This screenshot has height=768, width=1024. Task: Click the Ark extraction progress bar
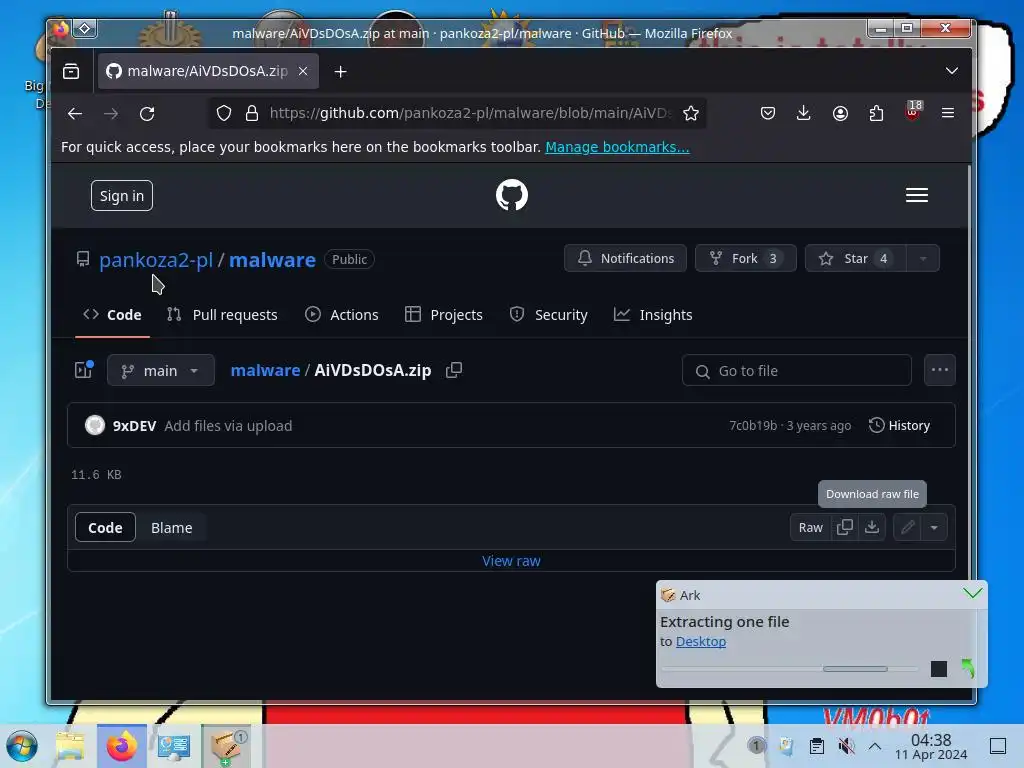[x=790, y=669]
